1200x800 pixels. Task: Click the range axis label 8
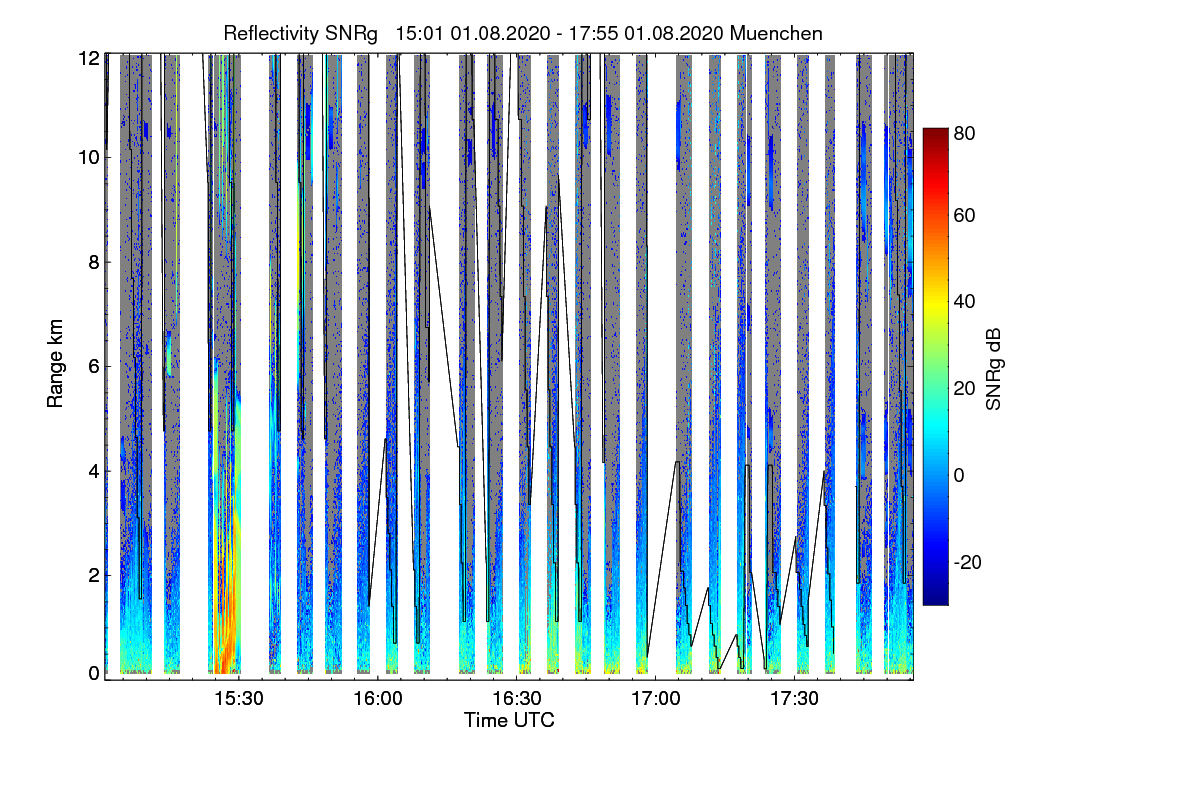tap(94, 262)
